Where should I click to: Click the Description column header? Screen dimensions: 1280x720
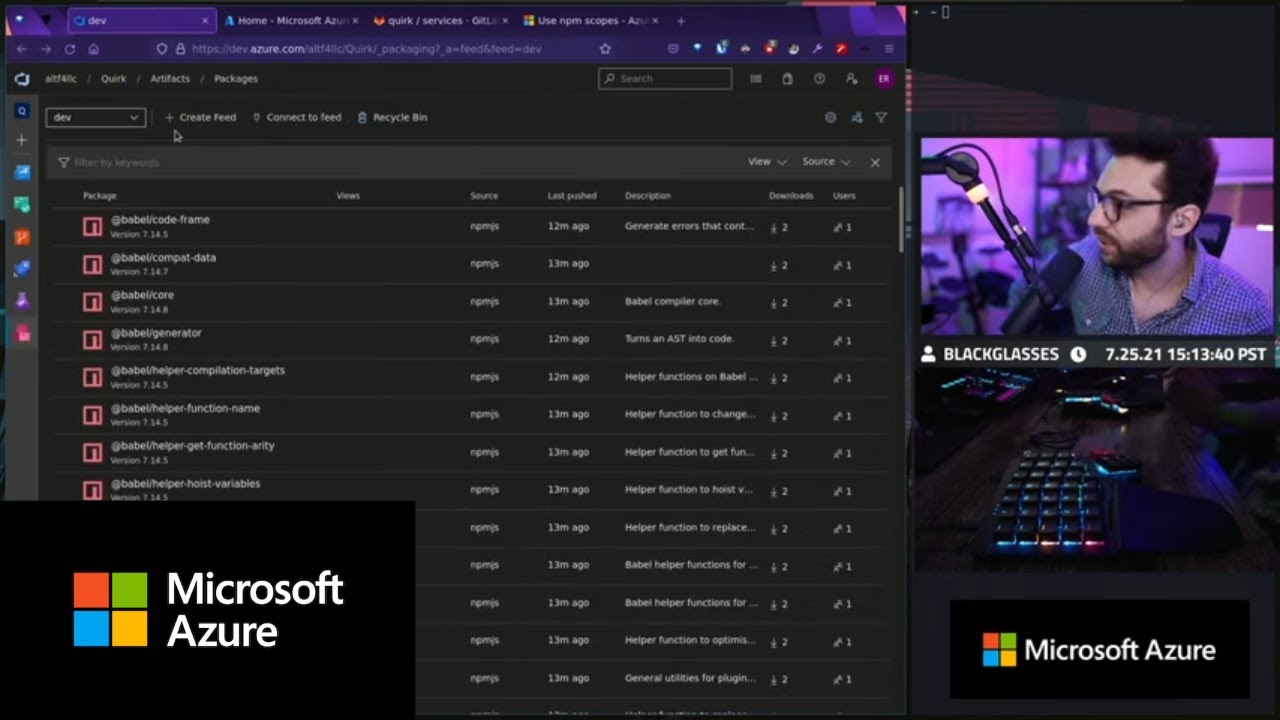(648, 196)
